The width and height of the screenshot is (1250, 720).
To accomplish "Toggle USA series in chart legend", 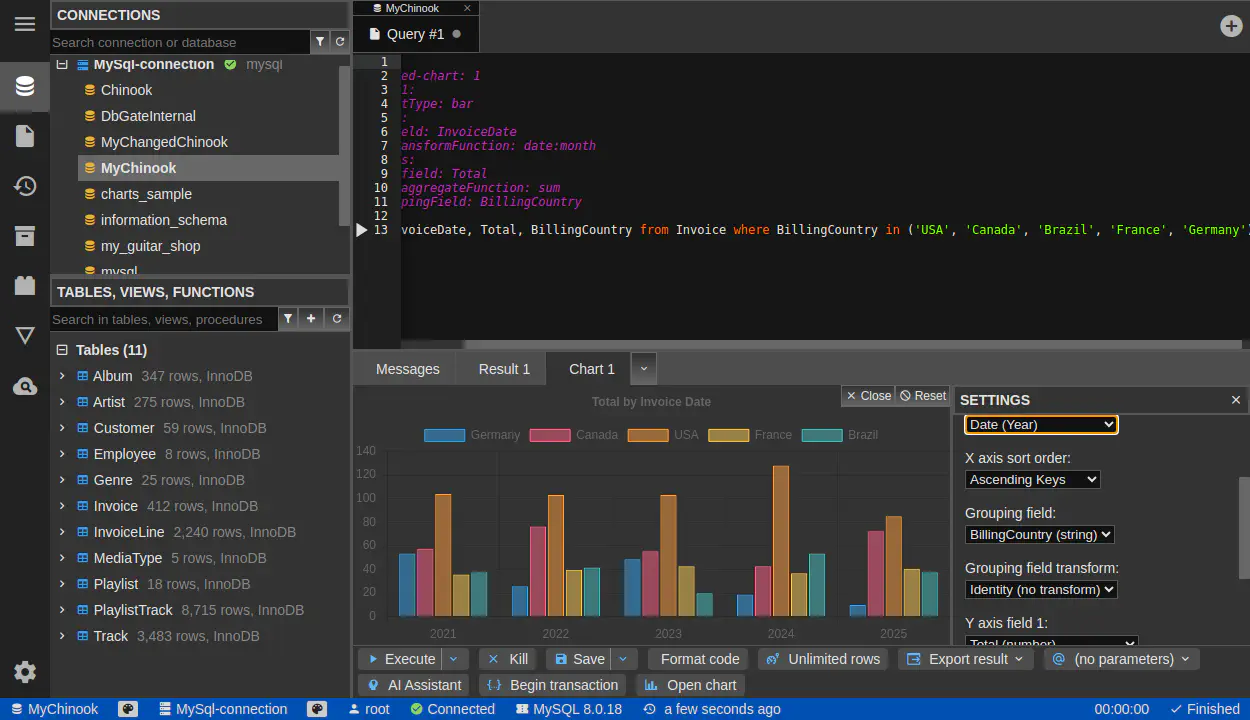I will 663,435.
